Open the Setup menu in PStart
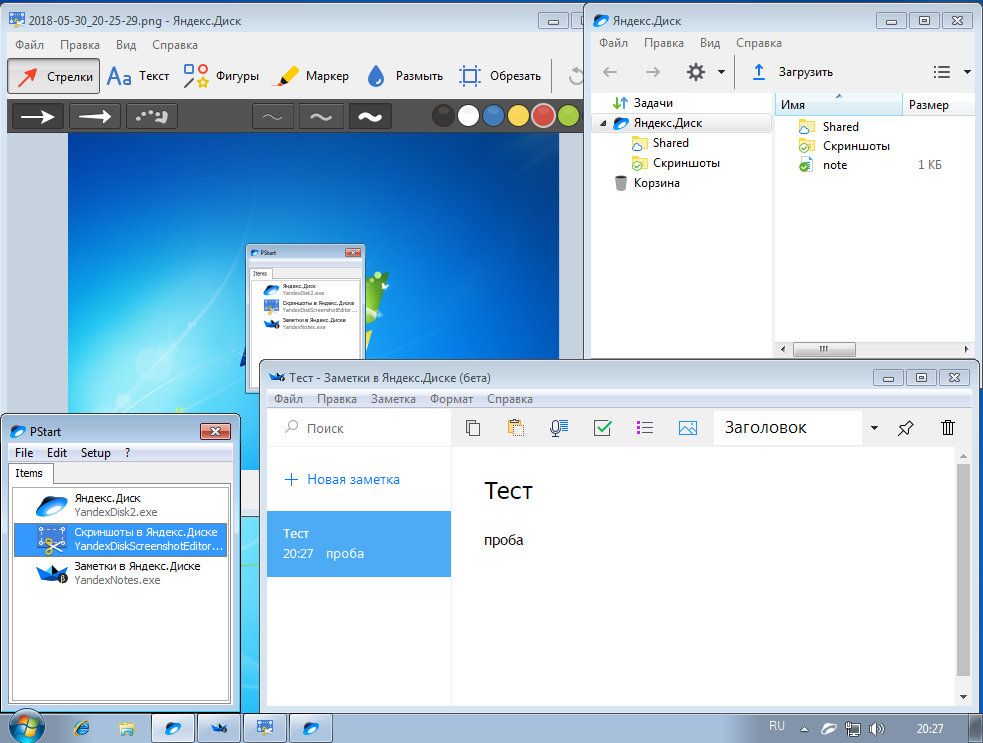 pos(95,453)
